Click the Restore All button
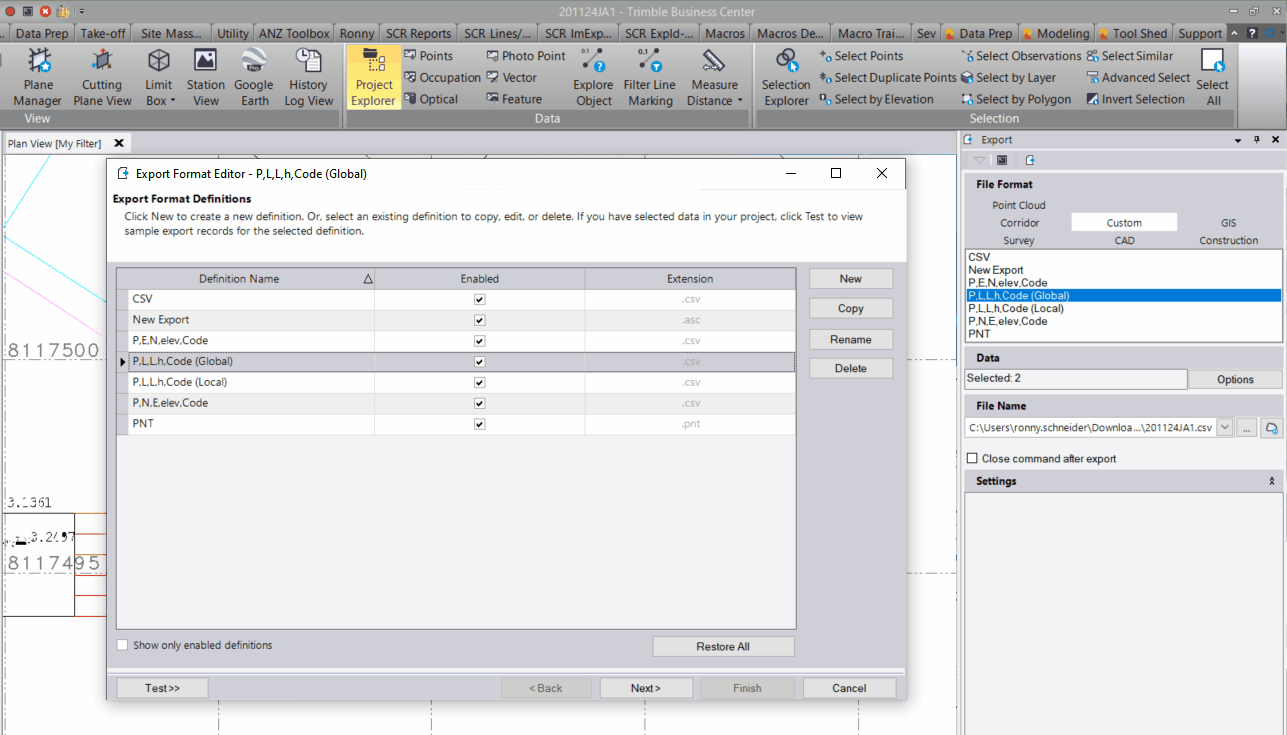Screen dimensions: 1287x735 pyautogui.click(x=723, y=646)
